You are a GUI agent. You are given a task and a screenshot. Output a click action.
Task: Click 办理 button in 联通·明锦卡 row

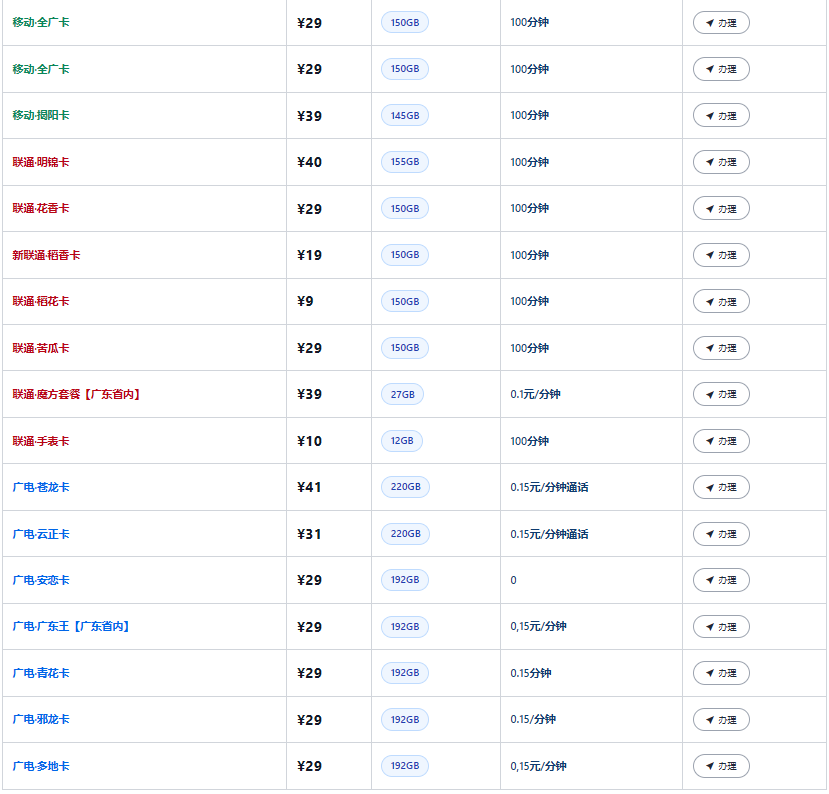tap(721, 162)
